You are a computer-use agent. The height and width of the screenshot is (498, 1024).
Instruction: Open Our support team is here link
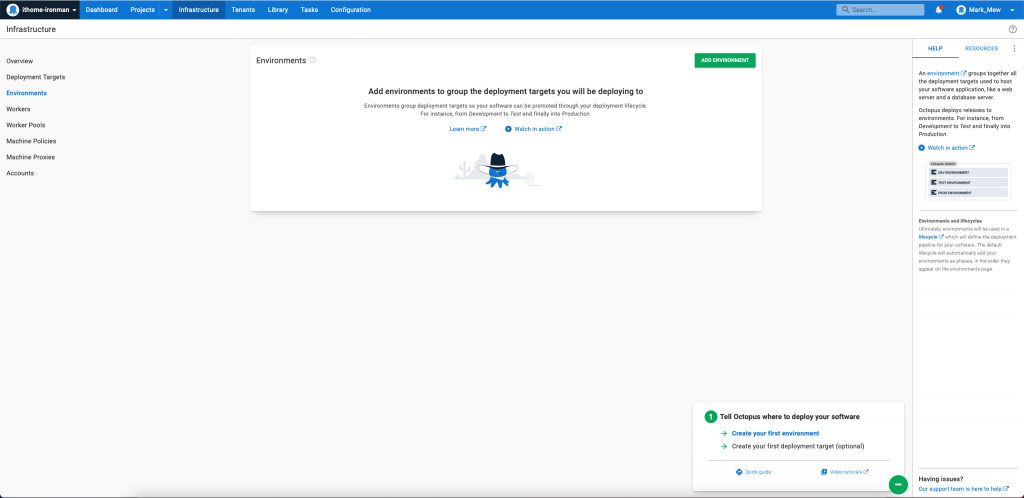[x=963, y=489]
